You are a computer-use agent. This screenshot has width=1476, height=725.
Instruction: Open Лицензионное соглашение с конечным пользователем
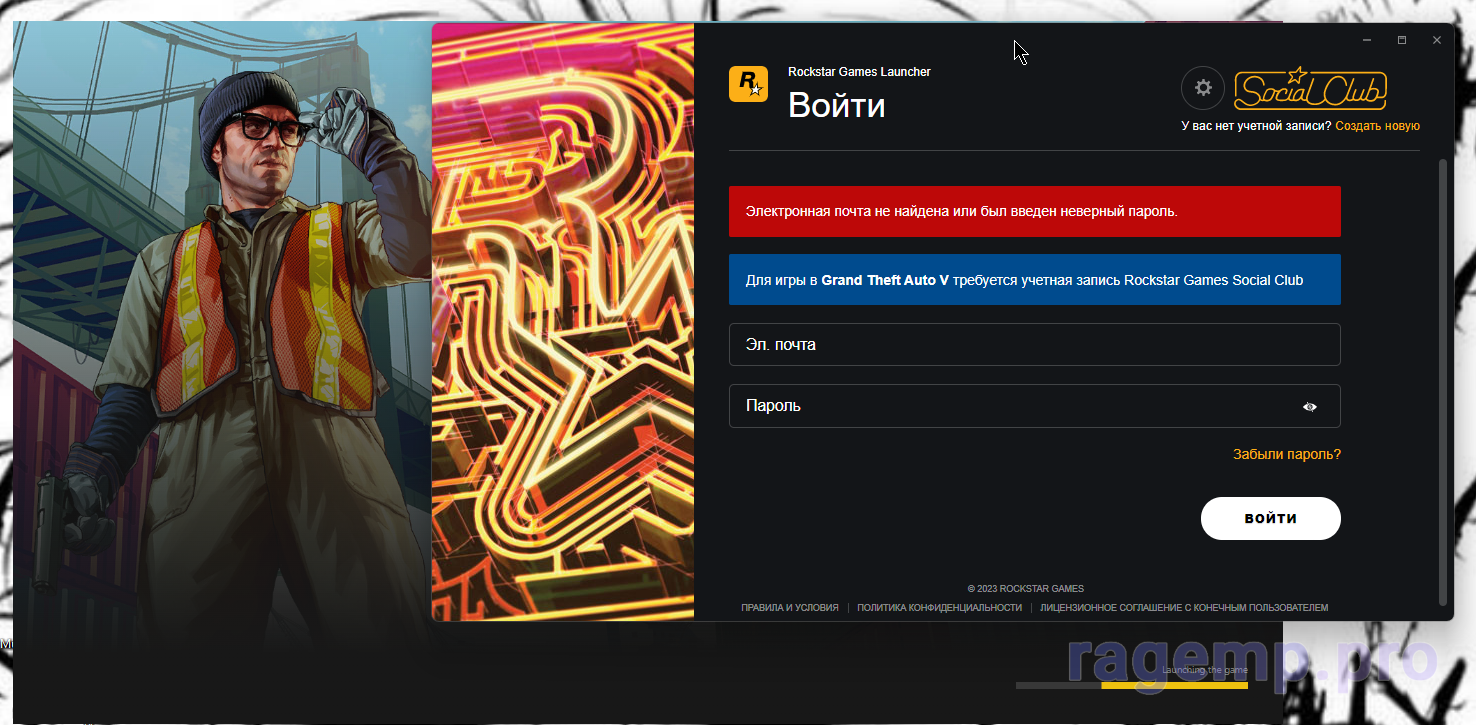[x=1184, y=608]
